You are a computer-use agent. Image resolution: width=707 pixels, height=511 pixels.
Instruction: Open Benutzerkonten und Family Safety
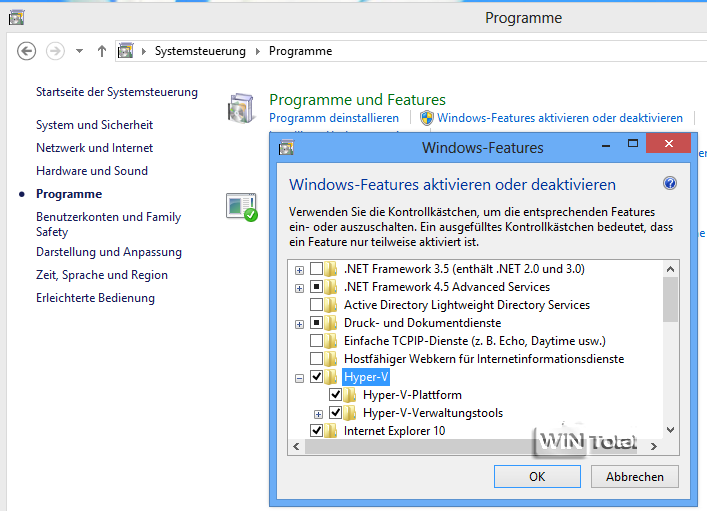pos(108,224)
